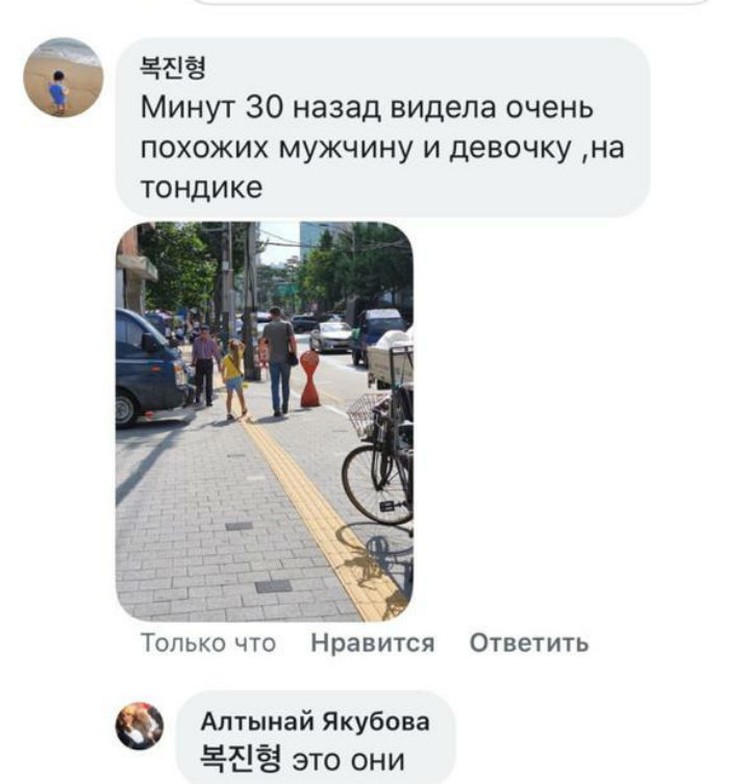Select the comment bubble starting Минут 30 назад
Viewport: 750px width, 784px height.
point(382,128)
